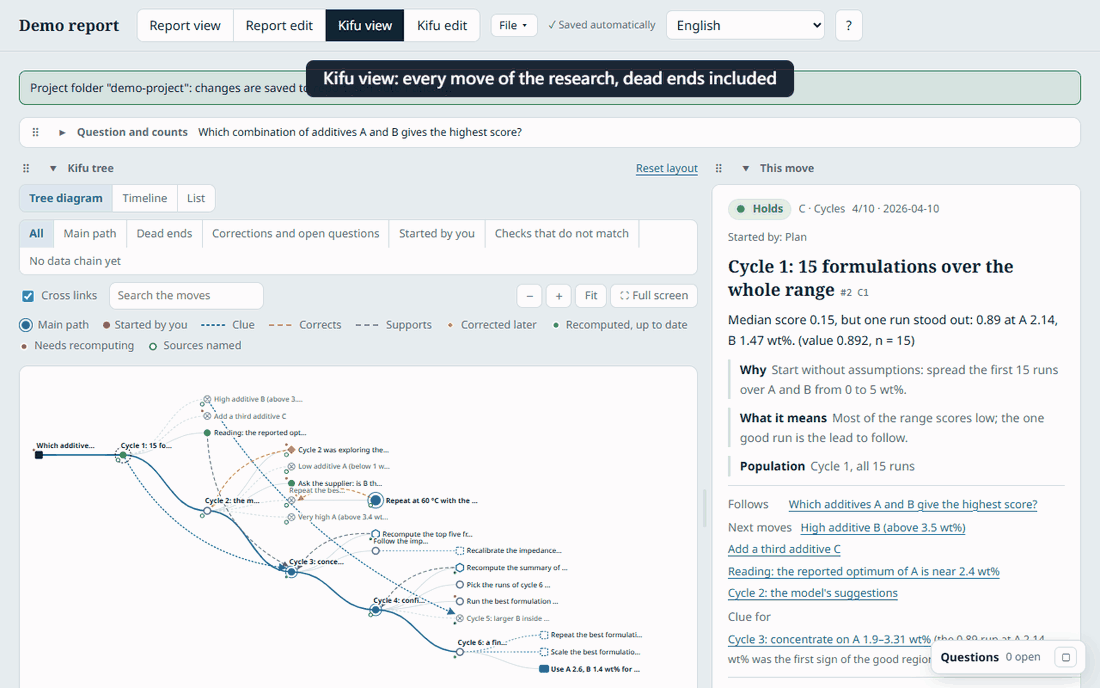
Task: Open the 'High additive B (above 3.5 wt%)' link
Action: pyautogui.click(x=883, y=527)
